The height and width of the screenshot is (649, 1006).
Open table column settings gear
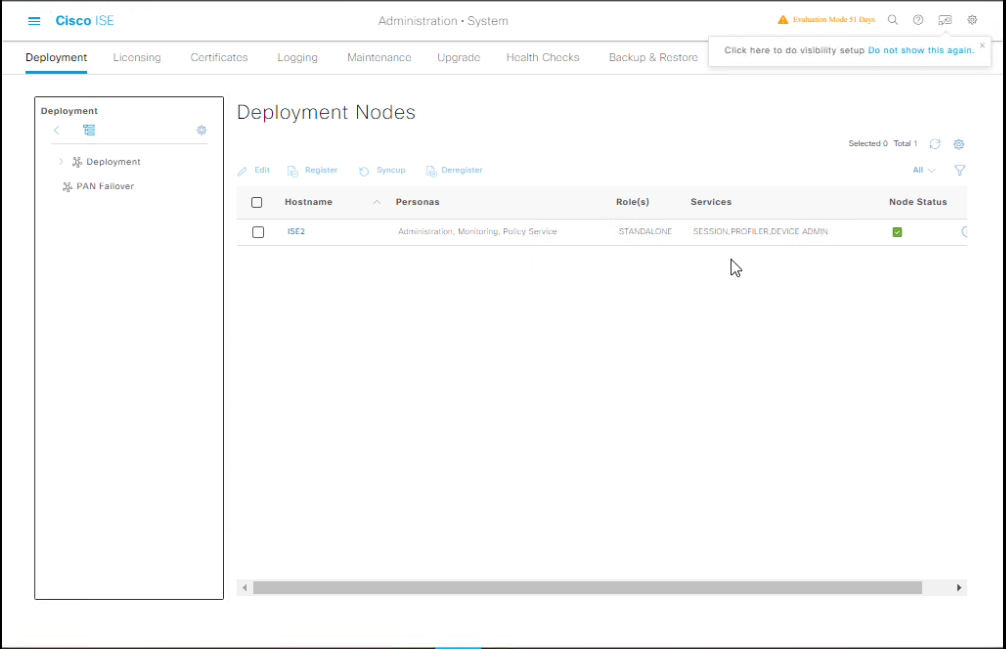959,144
